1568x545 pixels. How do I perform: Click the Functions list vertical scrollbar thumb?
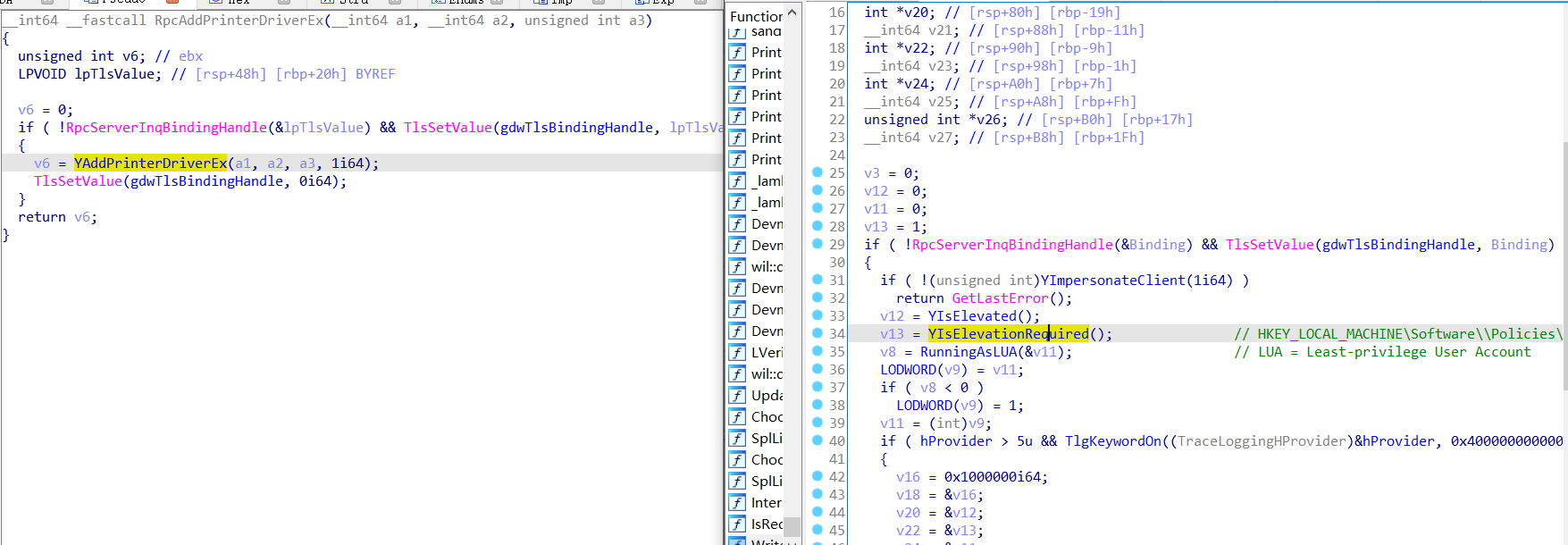tap(792, 526)
